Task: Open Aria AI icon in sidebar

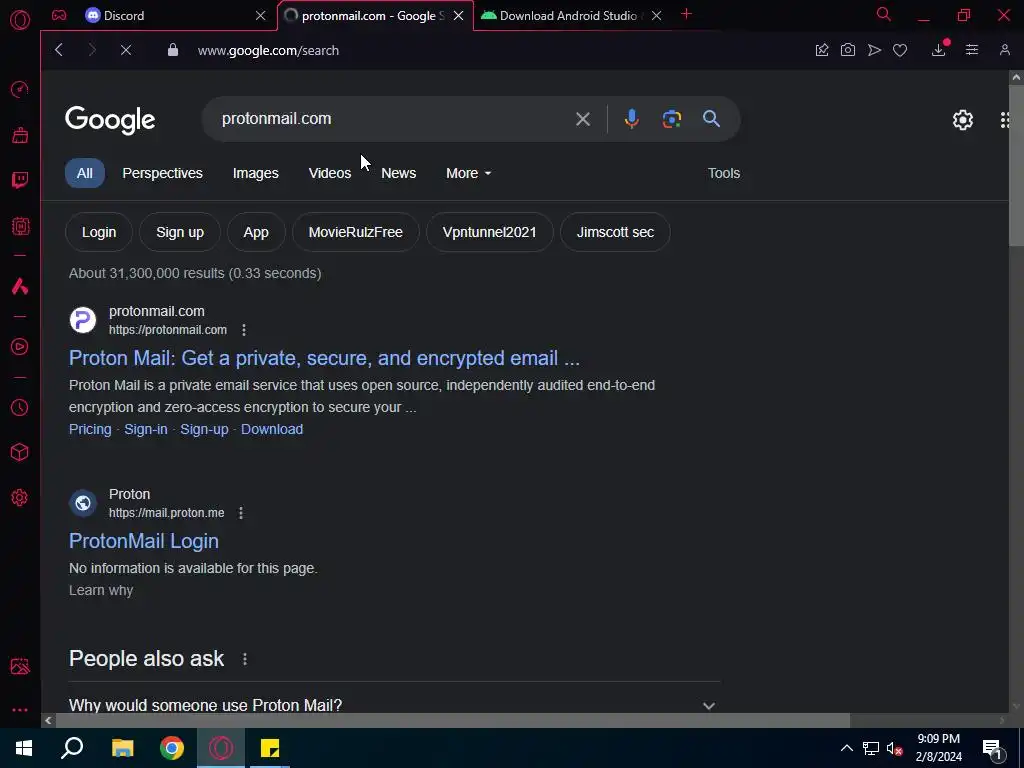Action: pos(20,286)
